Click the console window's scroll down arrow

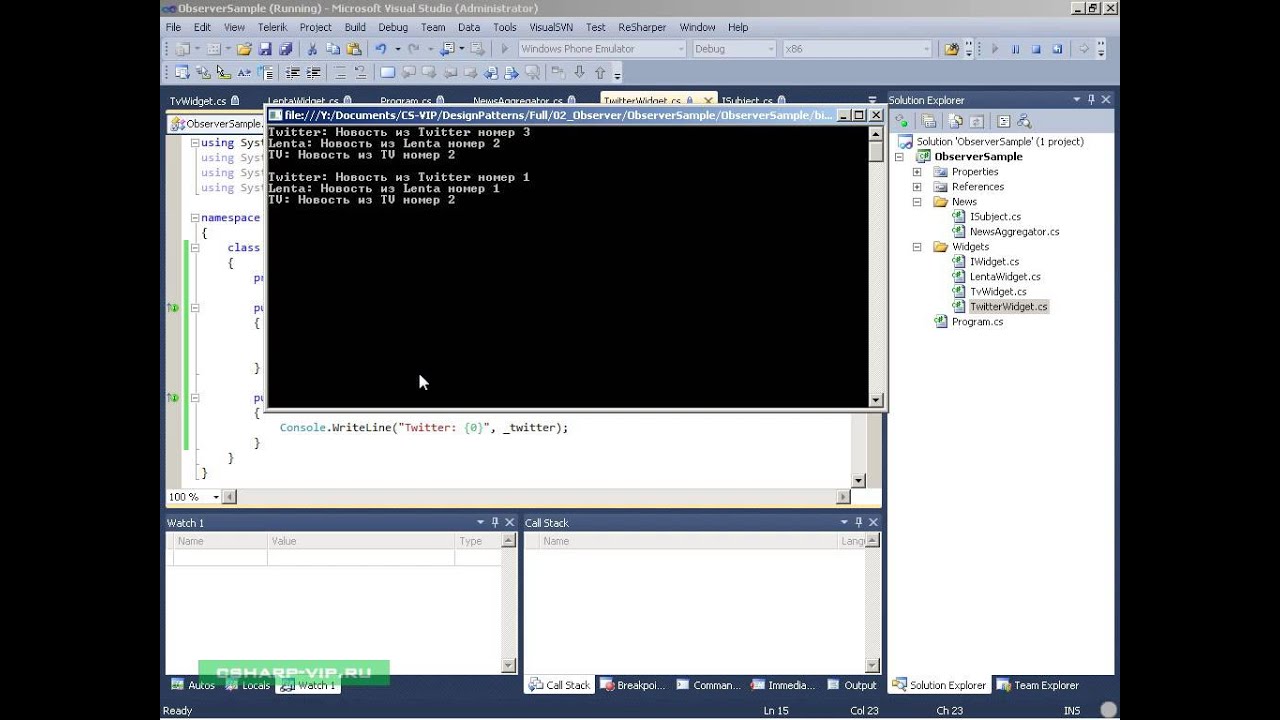pyautogui.click(x=876, y=400)
